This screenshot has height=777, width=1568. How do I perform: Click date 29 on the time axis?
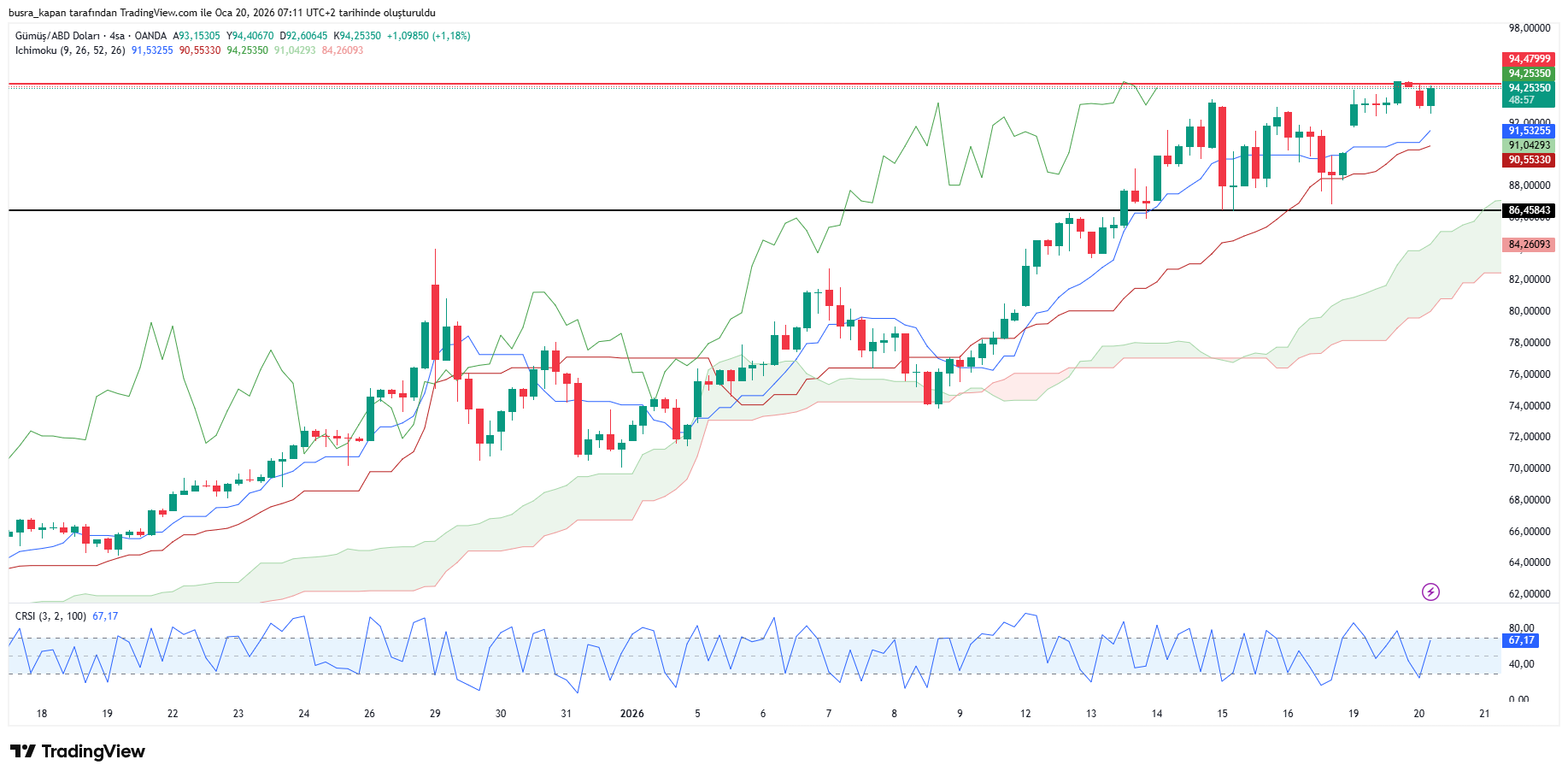(435, 714)
